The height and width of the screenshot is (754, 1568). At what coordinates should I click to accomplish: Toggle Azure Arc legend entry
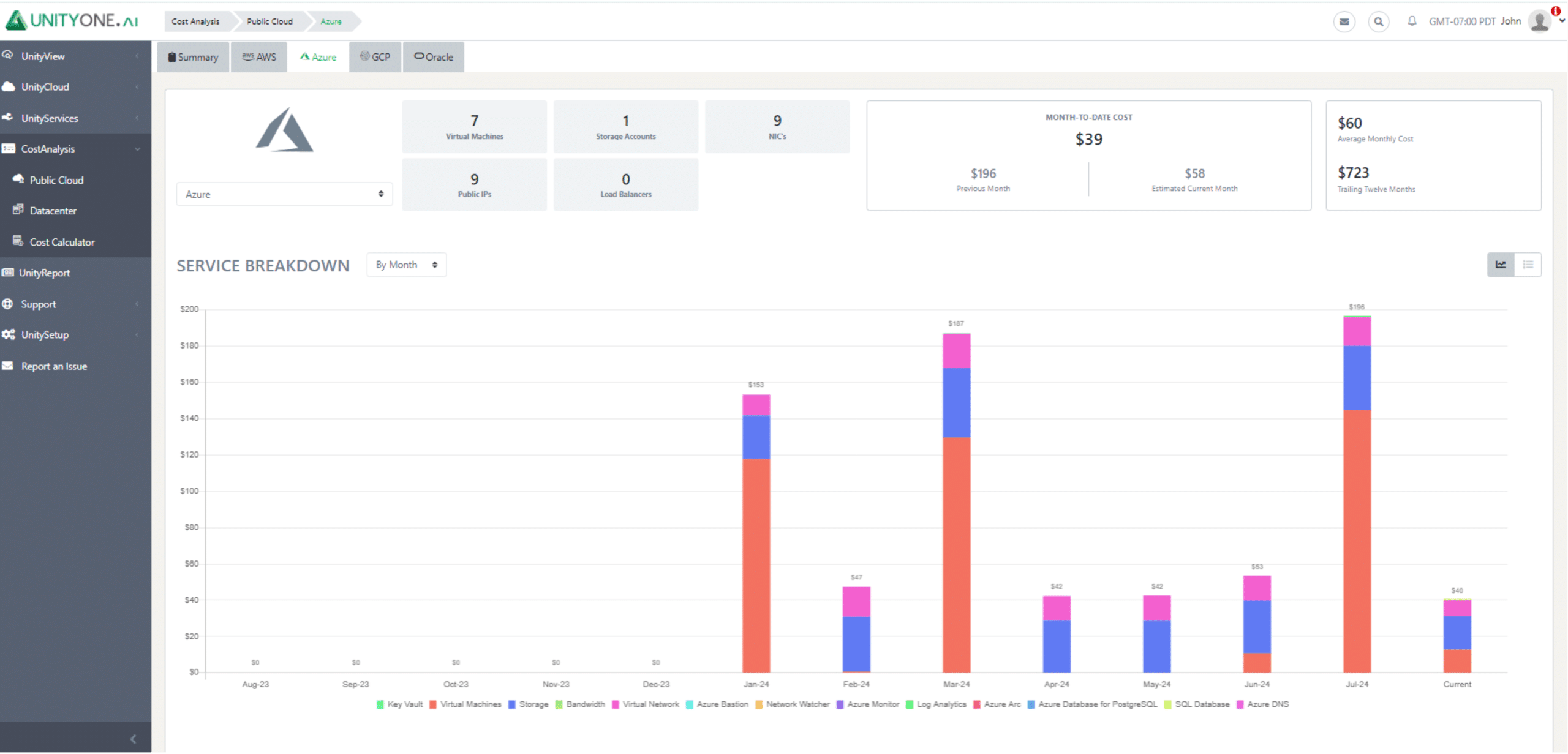coord(997,704)
